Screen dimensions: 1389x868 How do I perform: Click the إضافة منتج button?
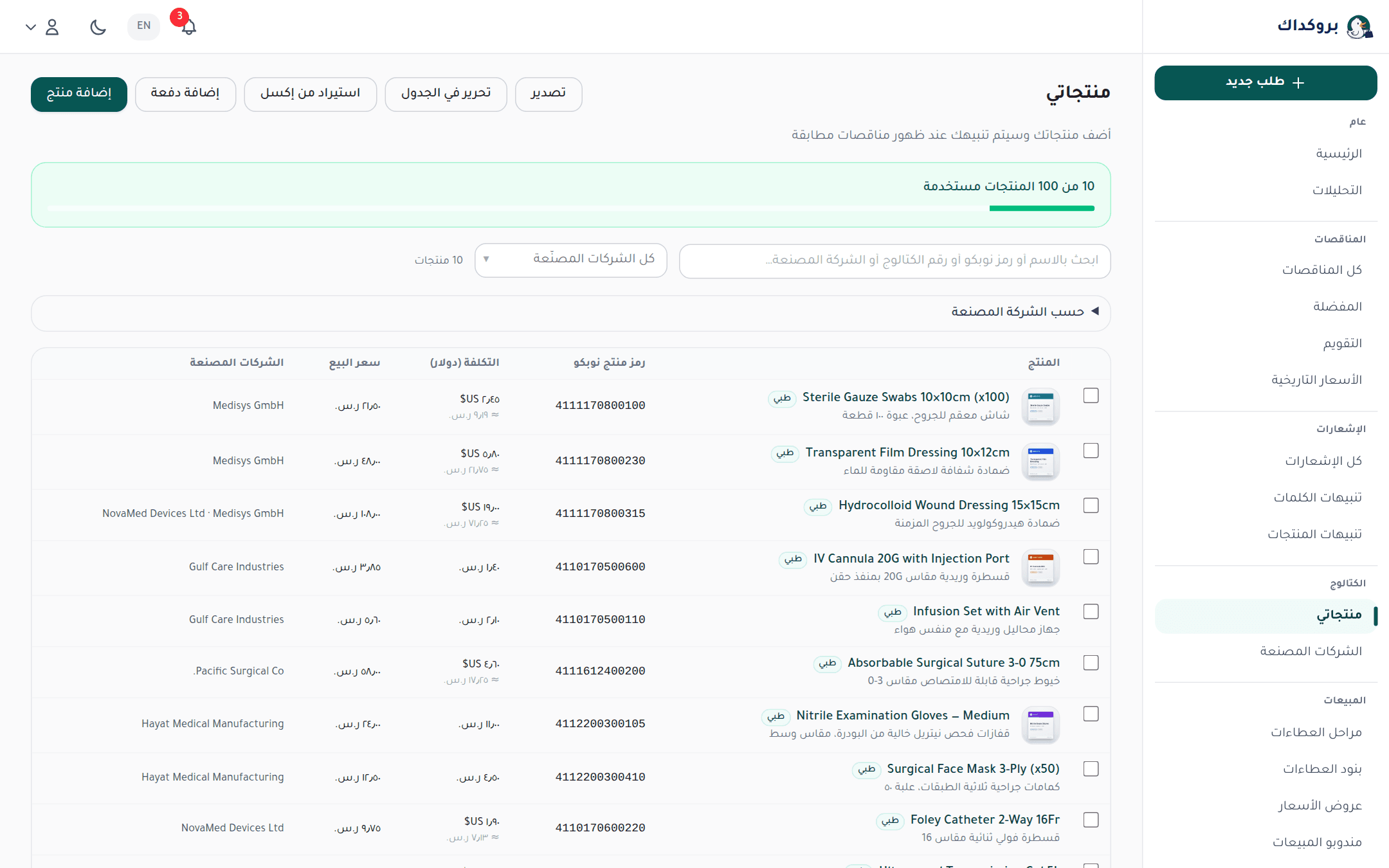point(79,94)
